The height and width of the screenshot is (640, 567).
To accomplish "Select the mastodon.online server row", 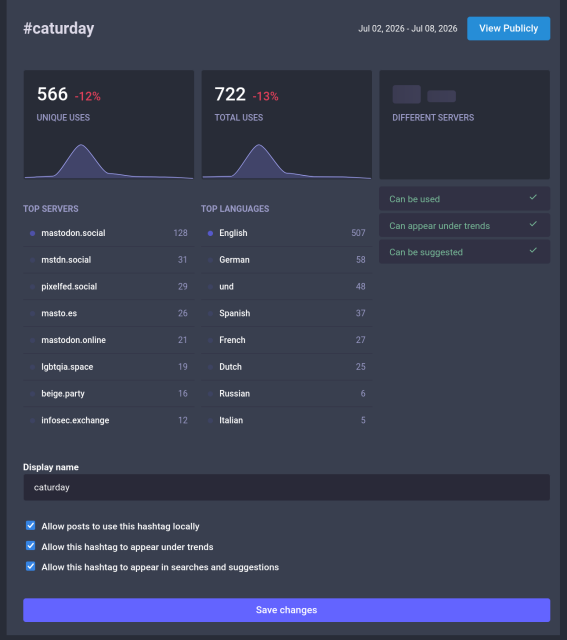I will click(x=109, y=340).
